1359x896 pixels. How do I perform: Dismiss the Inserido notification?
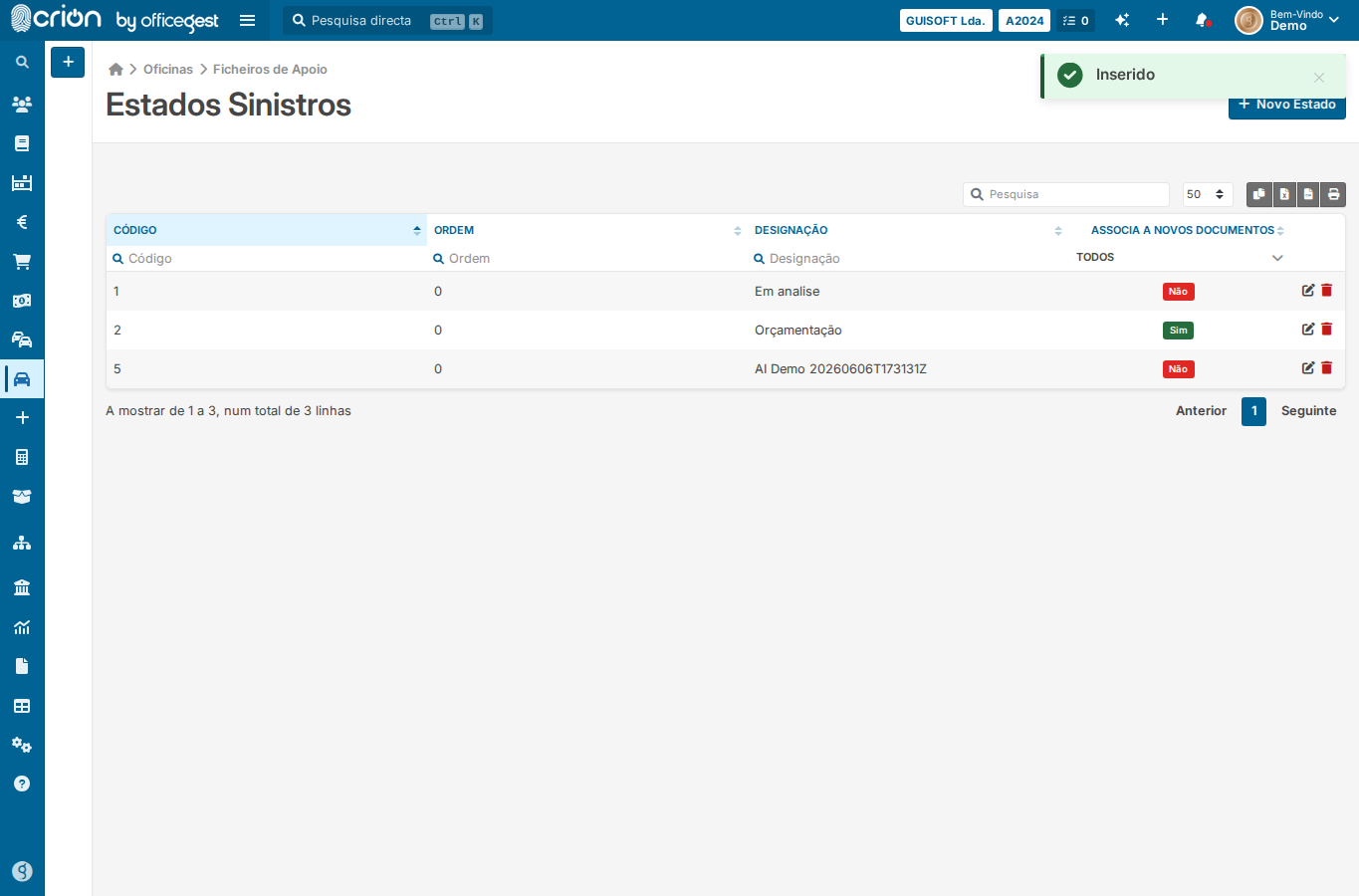(x=1318, y=78)
